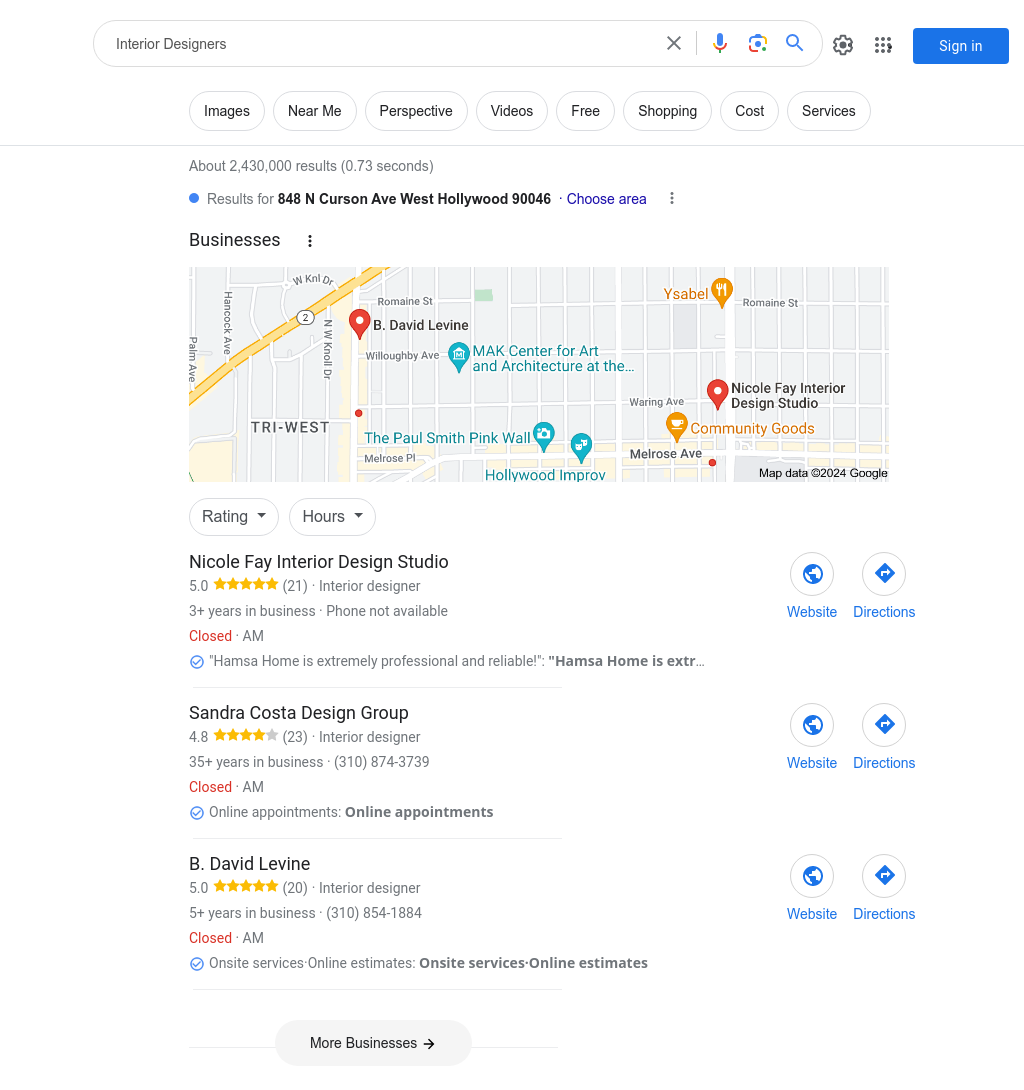Start voice search with the microphone icon
Viewport: 1024px width, 1090px height.
point(720,44)
